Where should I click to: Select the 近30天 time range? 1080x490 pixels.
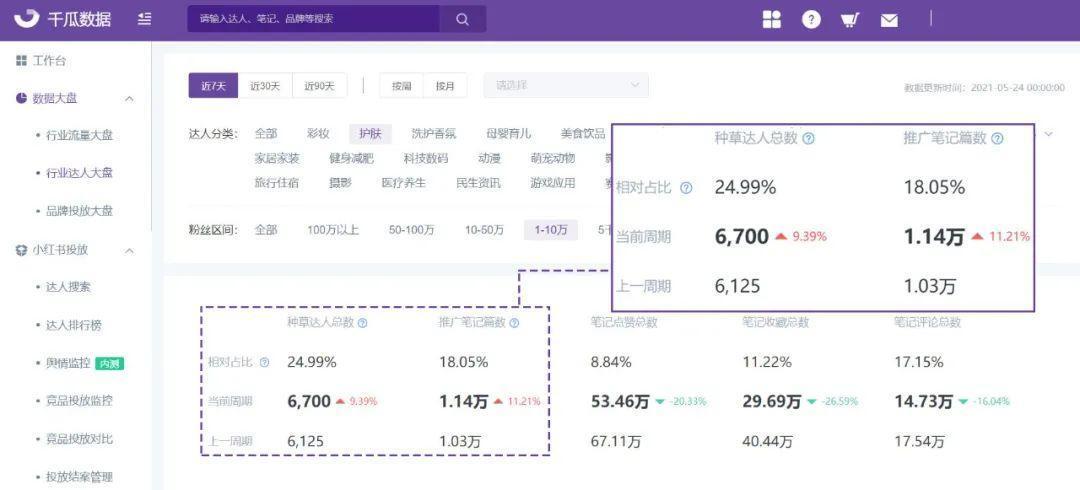[x=265, y=86]
